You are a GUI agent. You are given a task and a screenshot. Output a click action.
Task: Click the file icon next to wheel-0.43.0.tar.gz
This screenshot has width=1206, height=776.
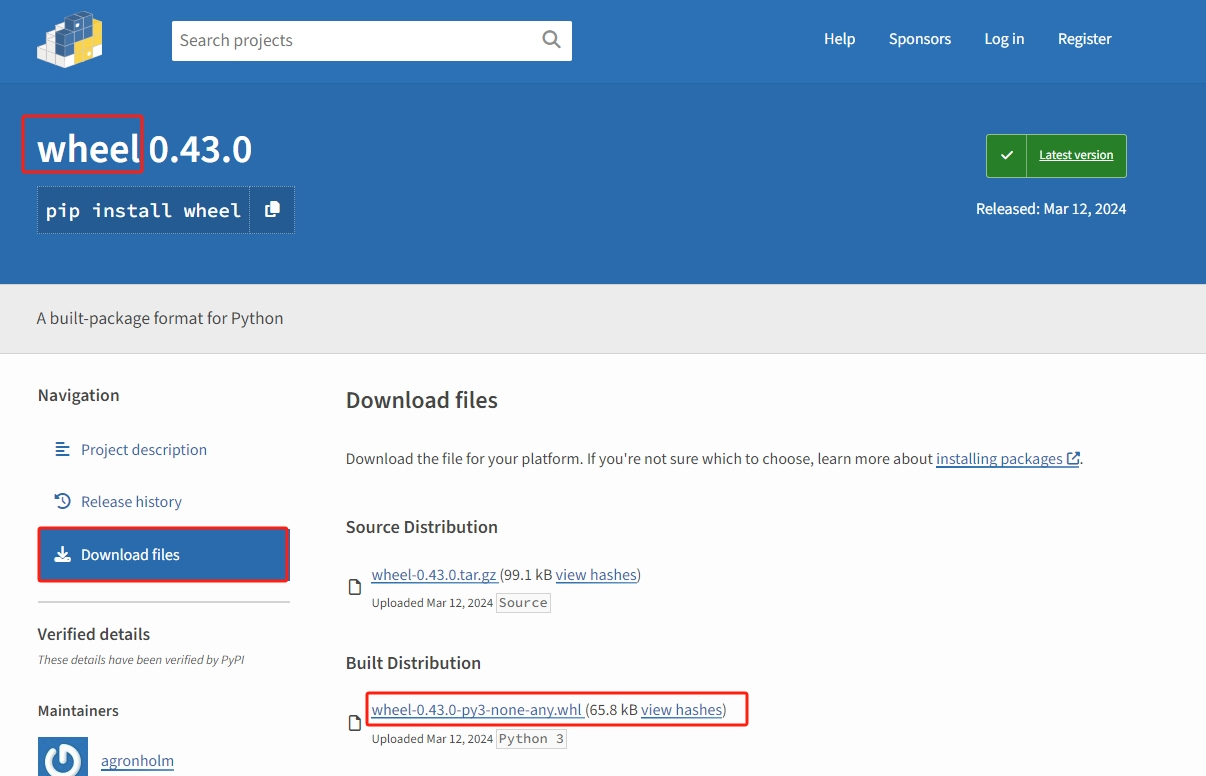[x=354, y=587]
